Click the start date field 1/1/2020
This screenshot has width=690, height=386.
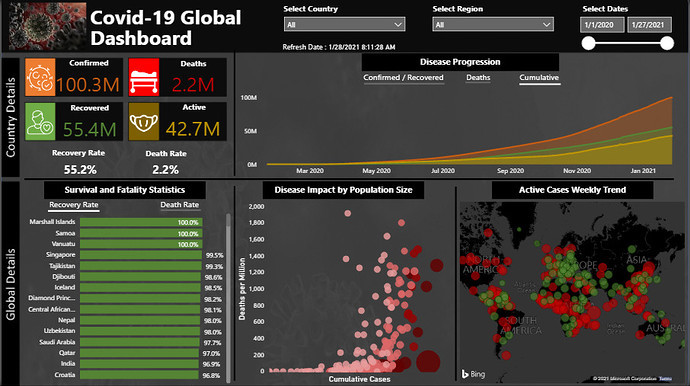pyautogui.click(x=602, y=25)
